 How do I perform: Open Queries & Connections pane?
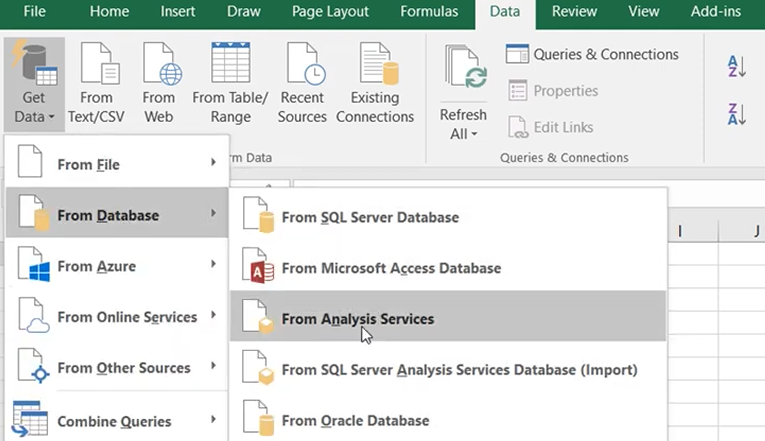point(592,54)
